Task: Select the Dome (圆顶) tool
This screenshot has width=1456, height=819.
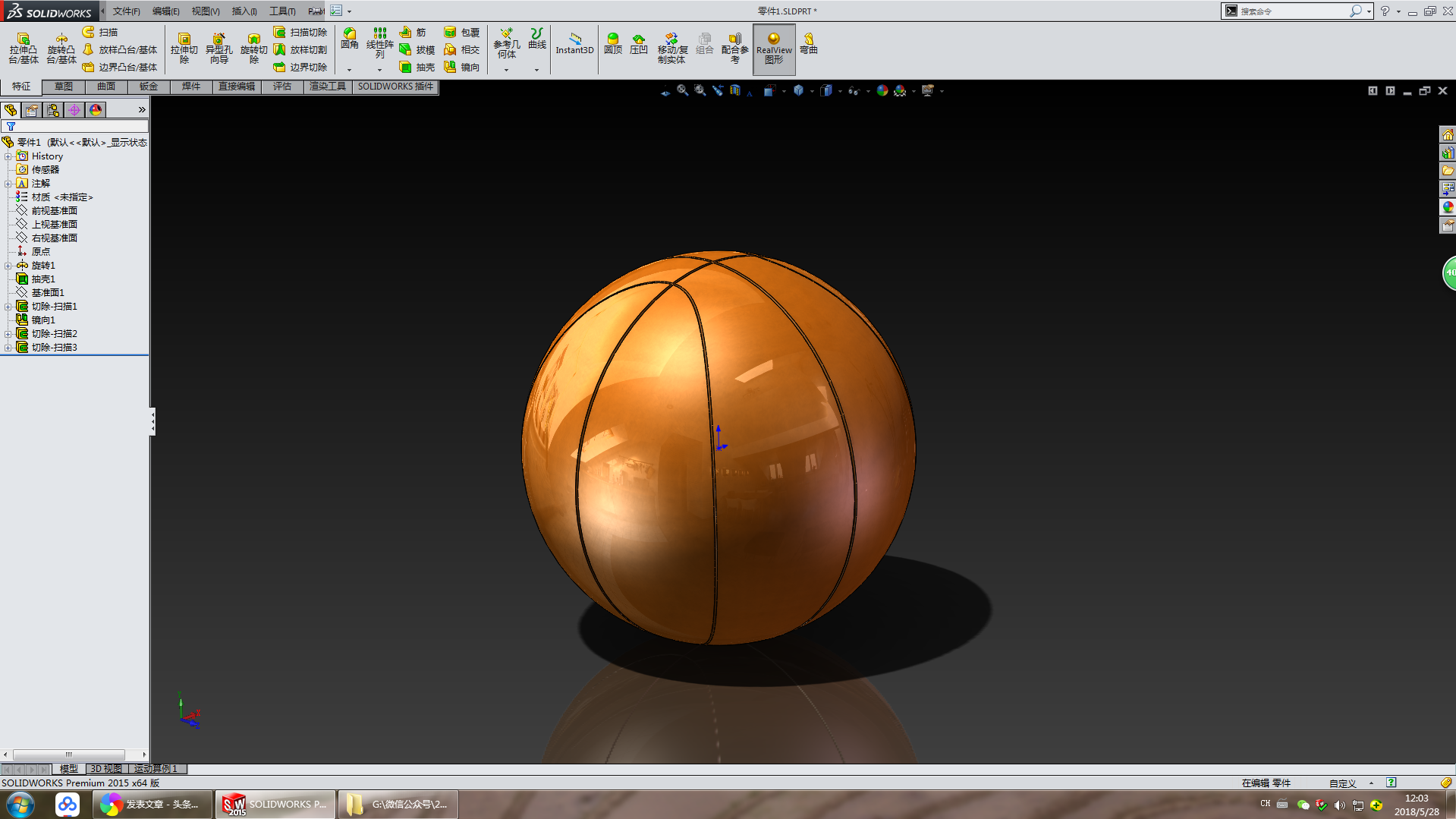Action: [613, 43]
